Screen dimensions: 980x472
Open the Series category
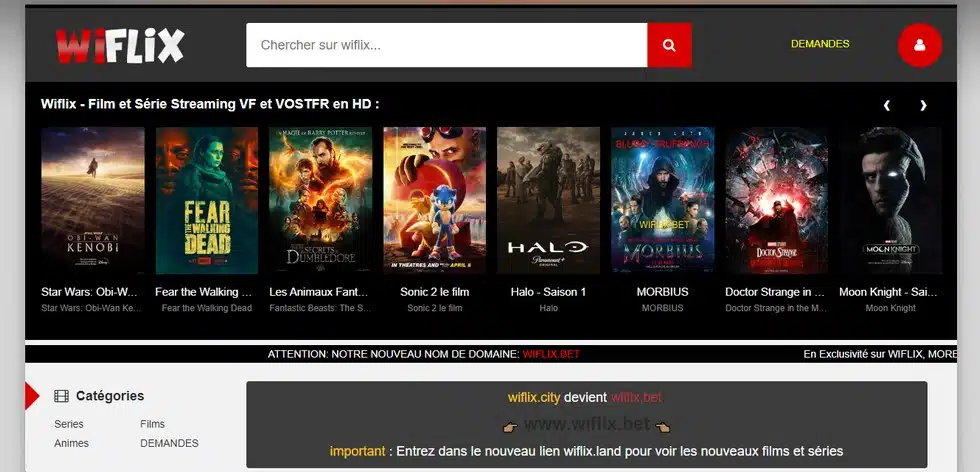click(69, 424)
